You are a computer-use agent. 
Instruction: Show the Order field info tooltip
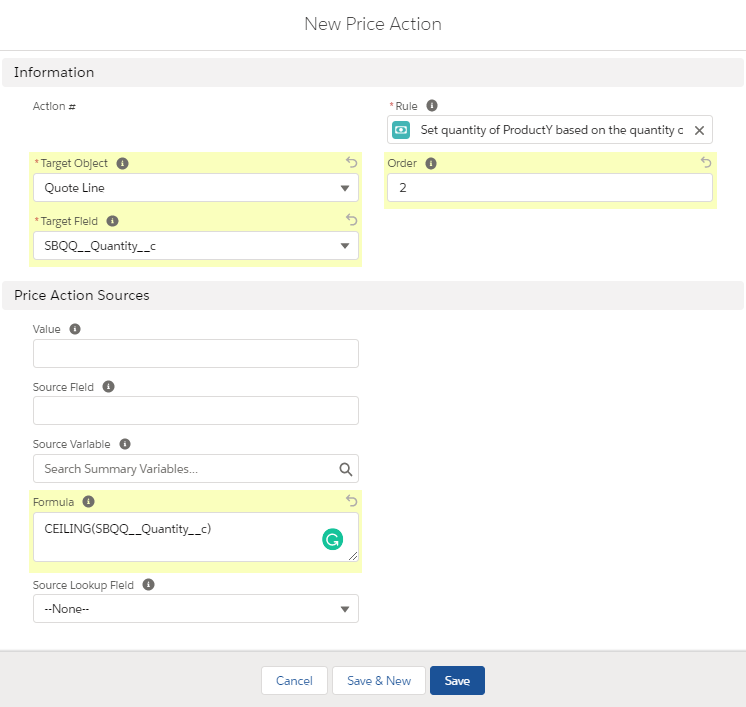(x=431, y=163)
